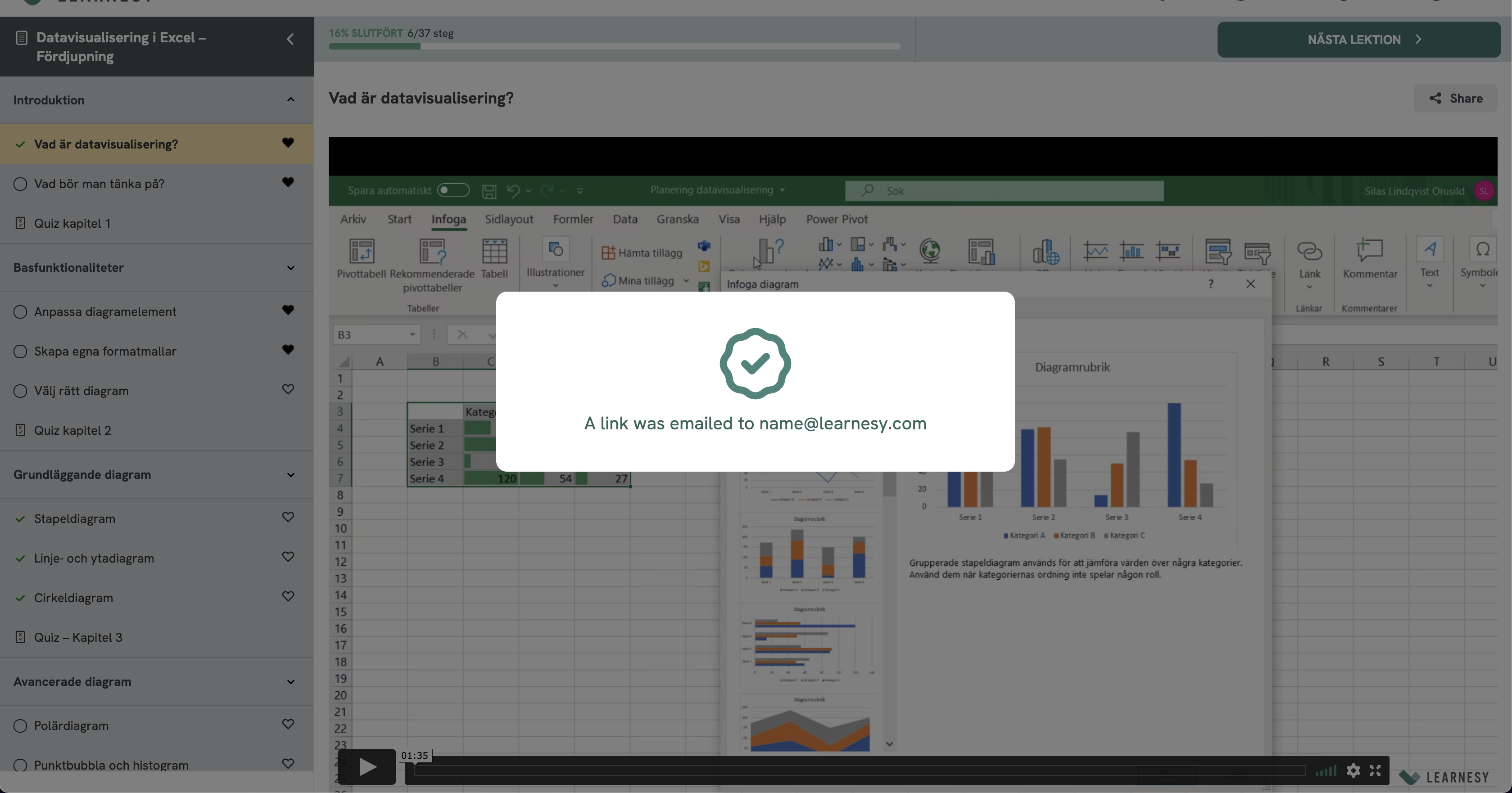Open the 'Anpassa diagramelement' lesson
This screenshot has height=793, width=1512.
point(105,311)
